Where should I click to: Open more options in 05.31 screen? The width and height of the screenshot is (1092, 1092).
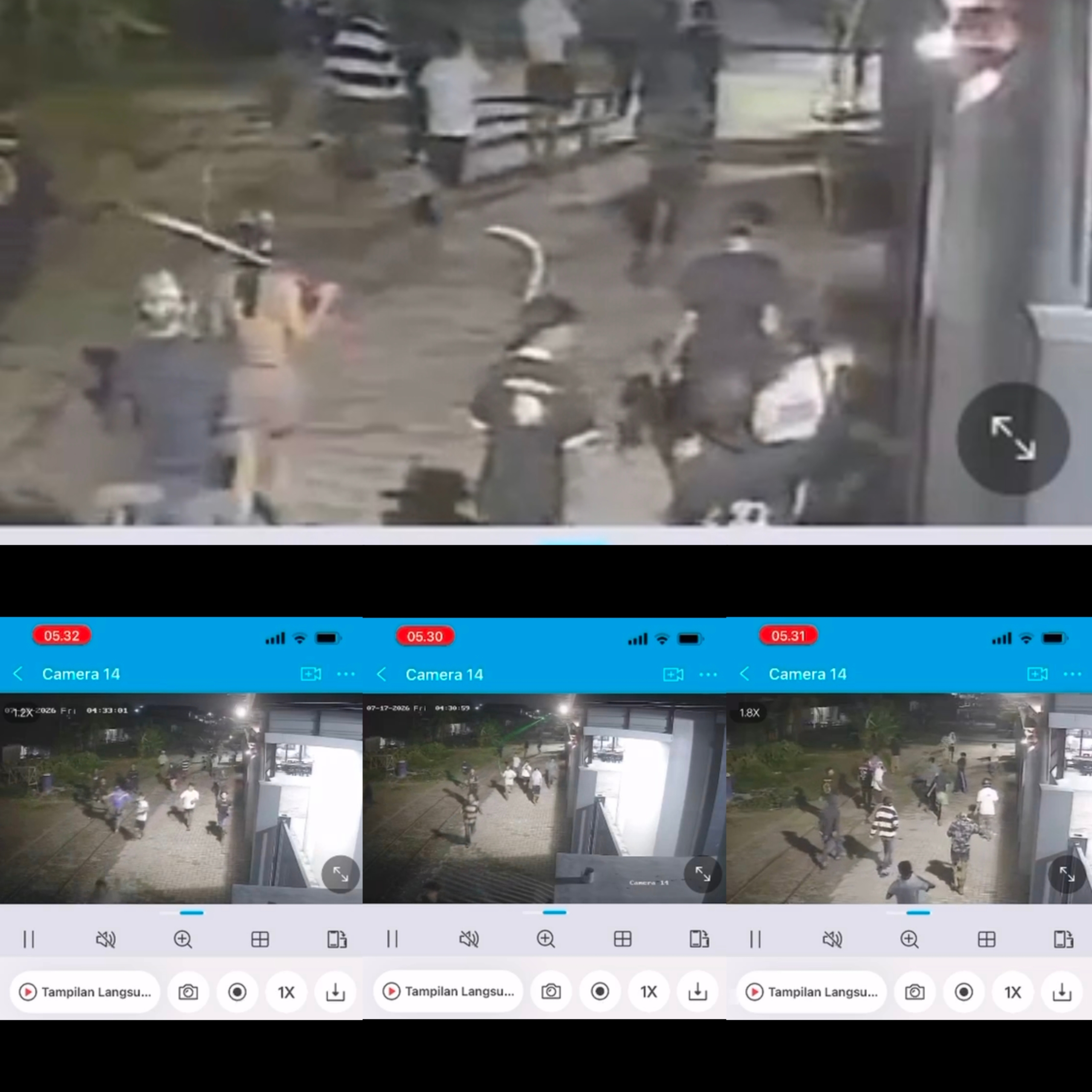(x=1072, y=674)
